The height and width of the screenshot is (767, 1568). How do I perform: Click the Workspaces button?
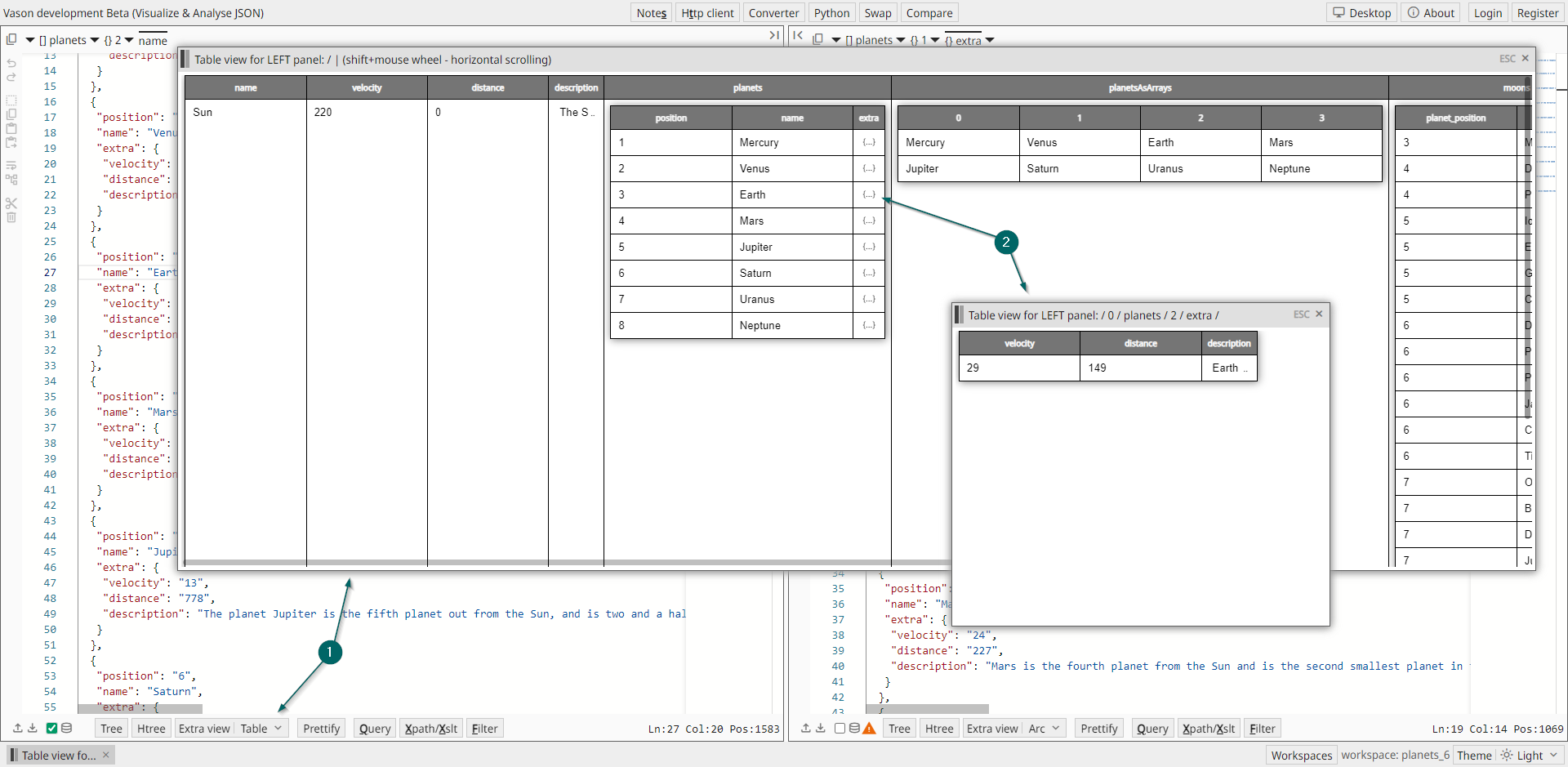point(1301,756)
